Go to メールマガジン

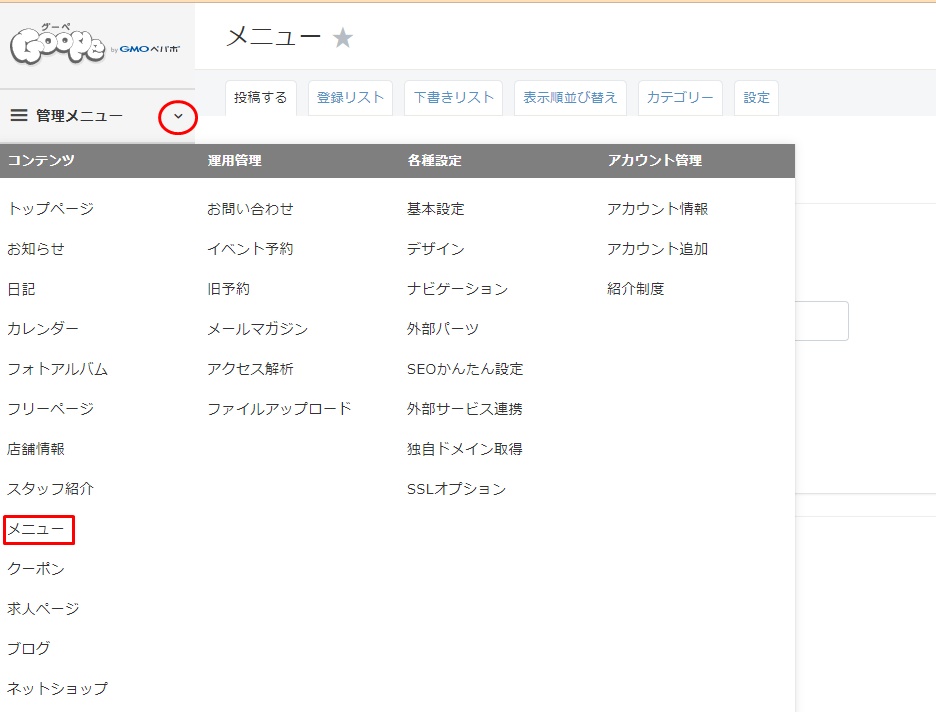tap(257, 329)
